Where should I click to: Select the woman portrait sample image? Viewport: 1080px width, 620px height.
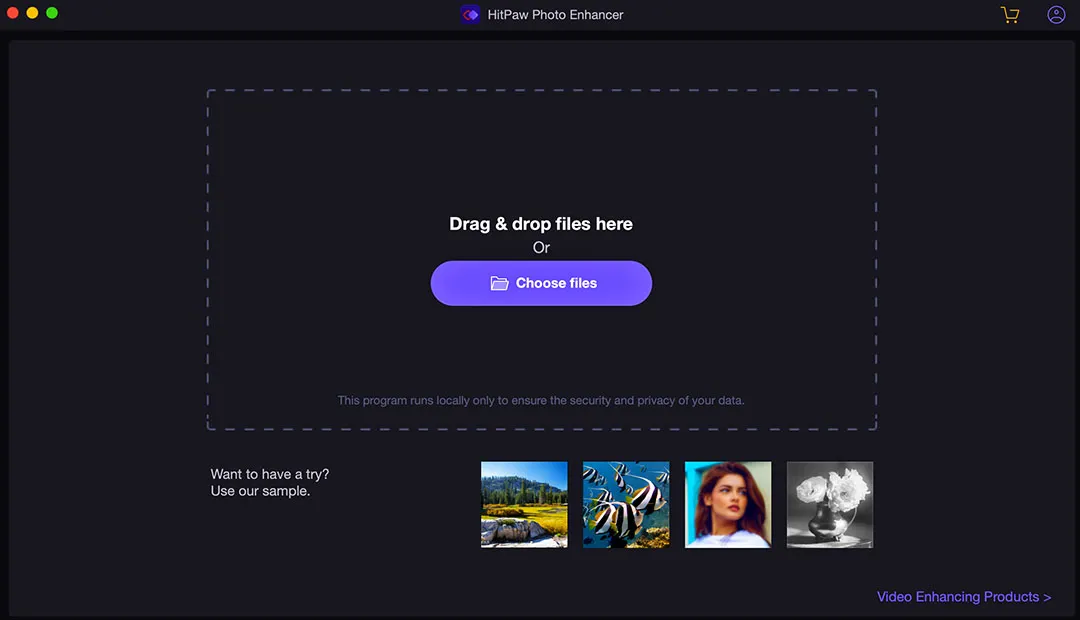[x=728, y=505]
